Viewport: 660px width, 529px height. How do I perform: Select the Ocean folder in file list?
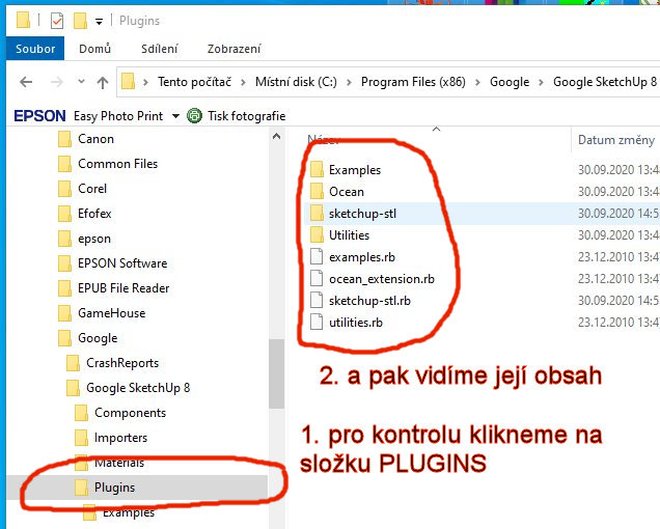click(x=346, y=192)
